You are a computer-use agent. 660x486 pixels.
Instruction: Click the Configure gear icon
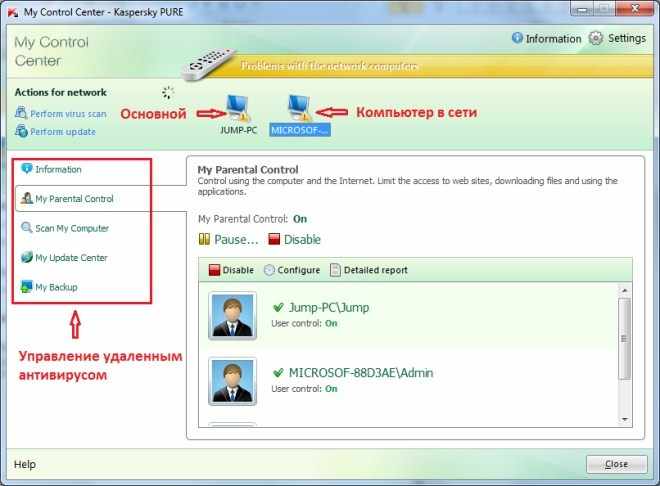(269, 270)
